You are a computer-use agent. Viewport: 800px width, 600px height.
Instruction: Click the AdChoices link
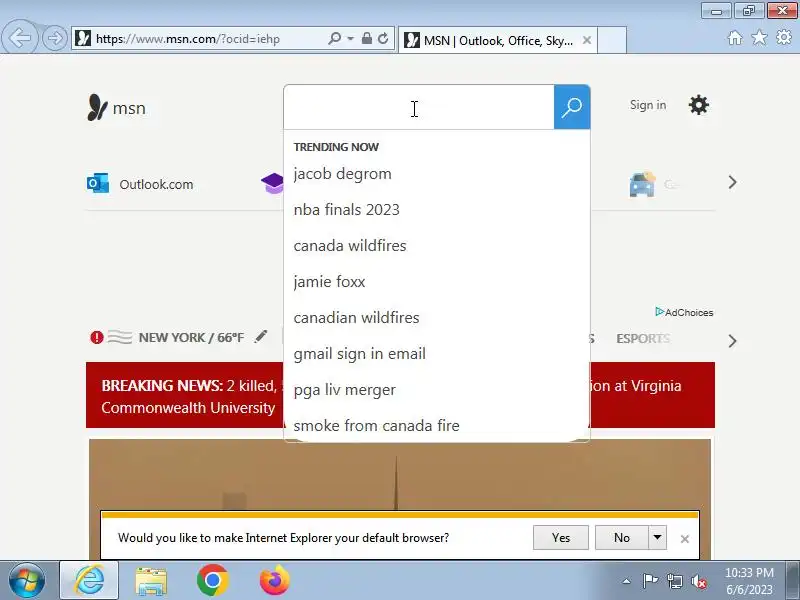(x=684, y=312)
